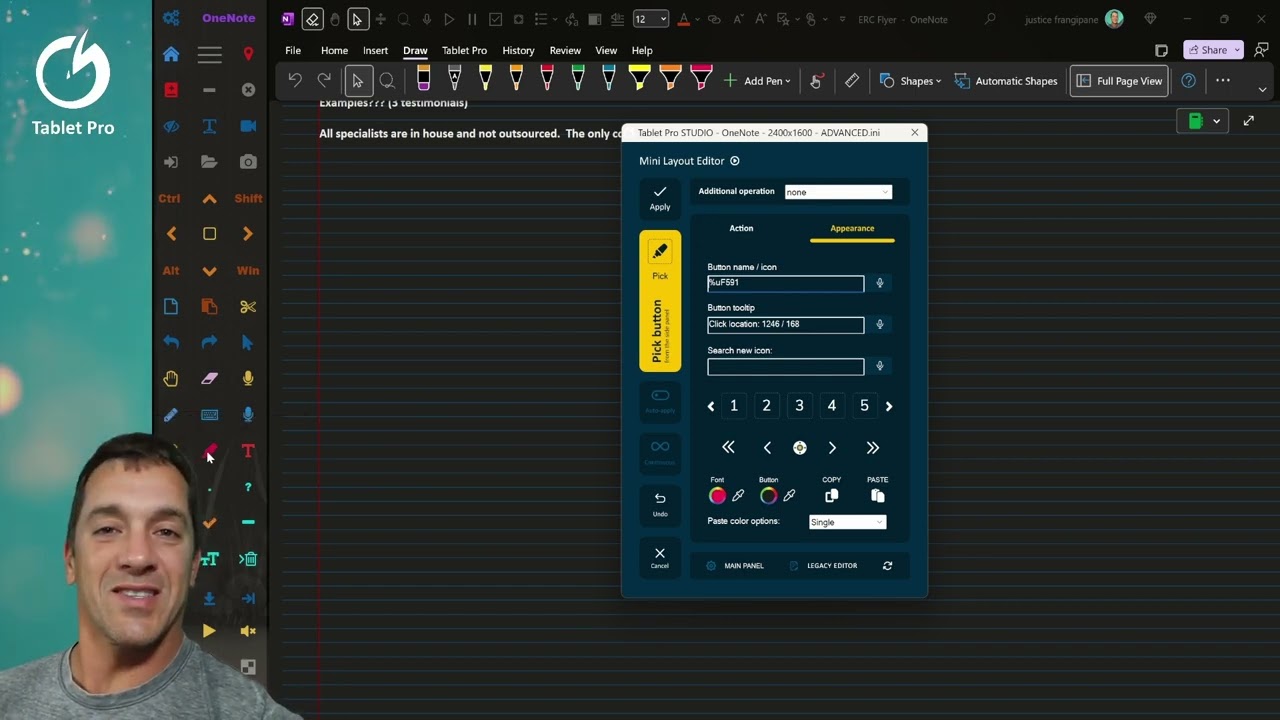Click the Tablet Pro gears settings icon

point(171,18)
